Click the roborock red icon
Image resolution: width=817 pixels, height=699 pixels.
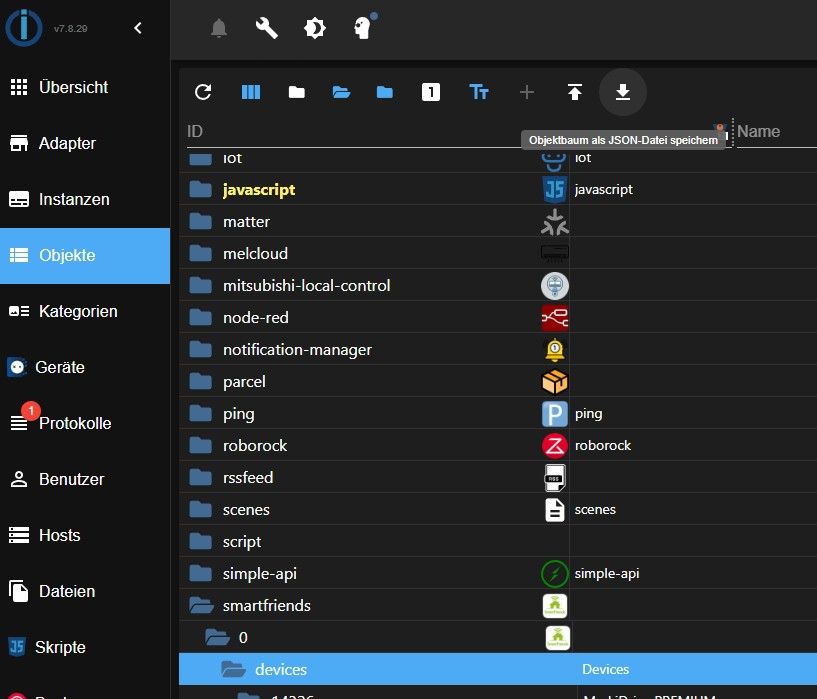[554, 446]
